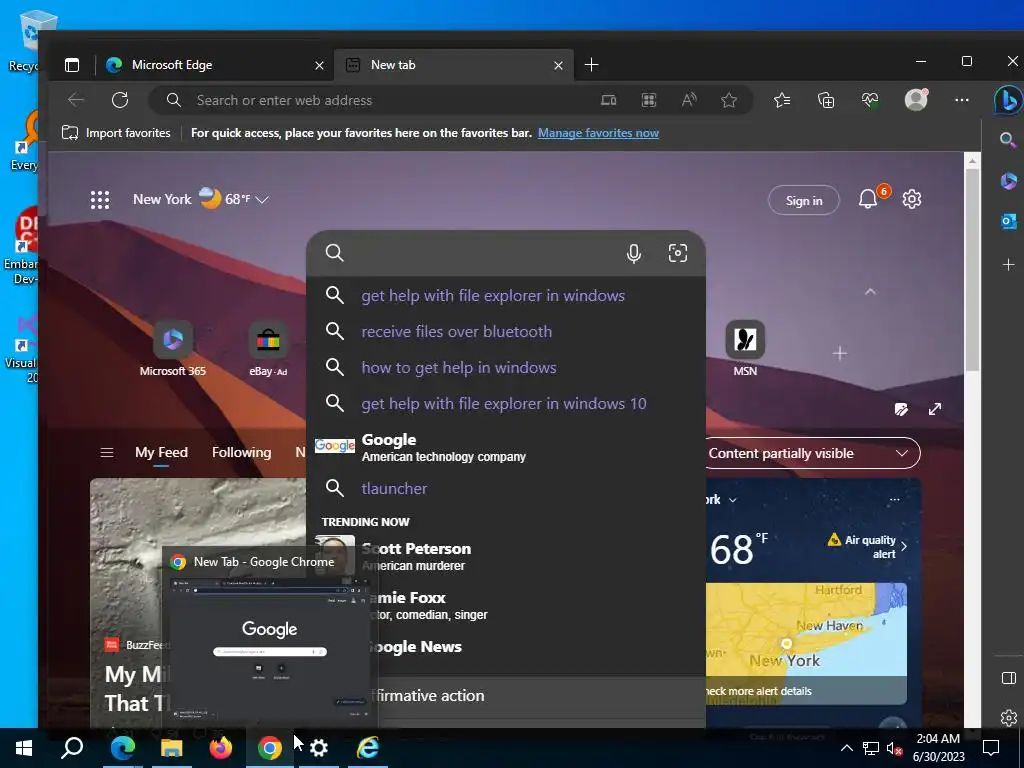Add this page to favorites star
1024x768 pixels.
point(729,100)
